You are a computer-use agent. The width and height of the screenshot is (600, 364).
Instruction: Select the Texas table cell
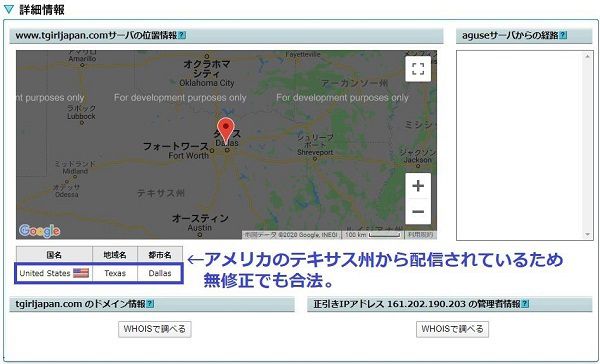115,273
